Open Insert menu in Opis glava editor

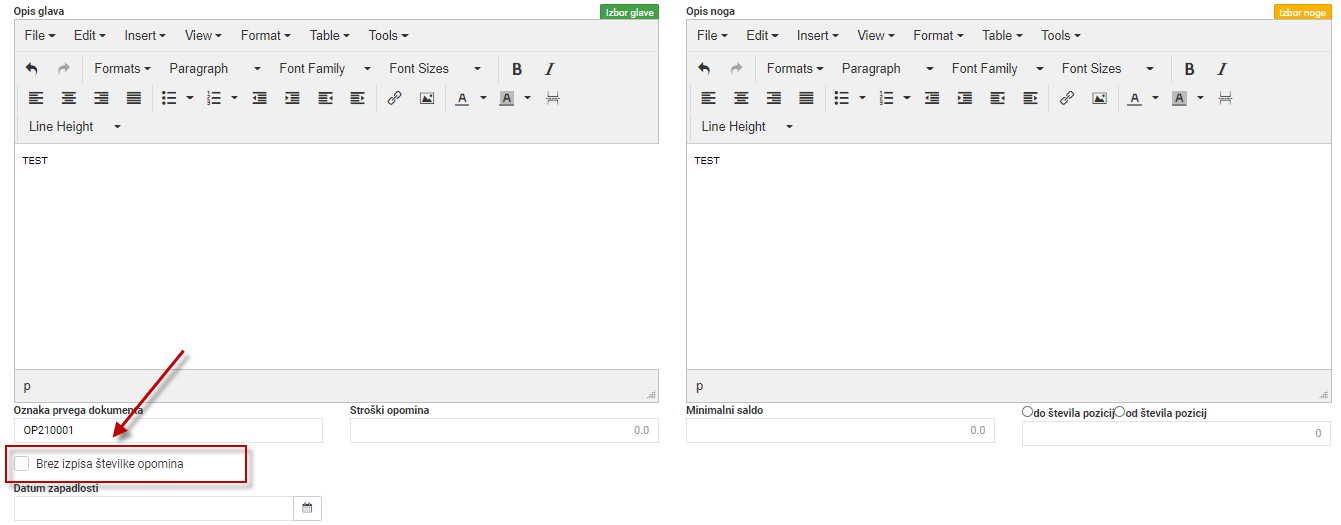(x=145, y=35)
